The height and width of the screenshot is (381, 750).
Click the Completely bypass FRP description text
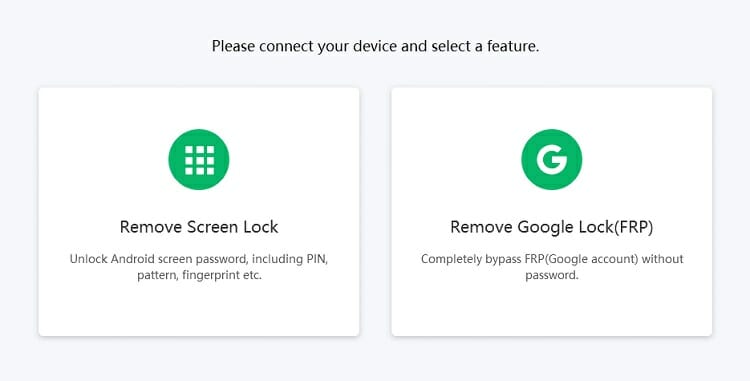click(x=551, y=267)
